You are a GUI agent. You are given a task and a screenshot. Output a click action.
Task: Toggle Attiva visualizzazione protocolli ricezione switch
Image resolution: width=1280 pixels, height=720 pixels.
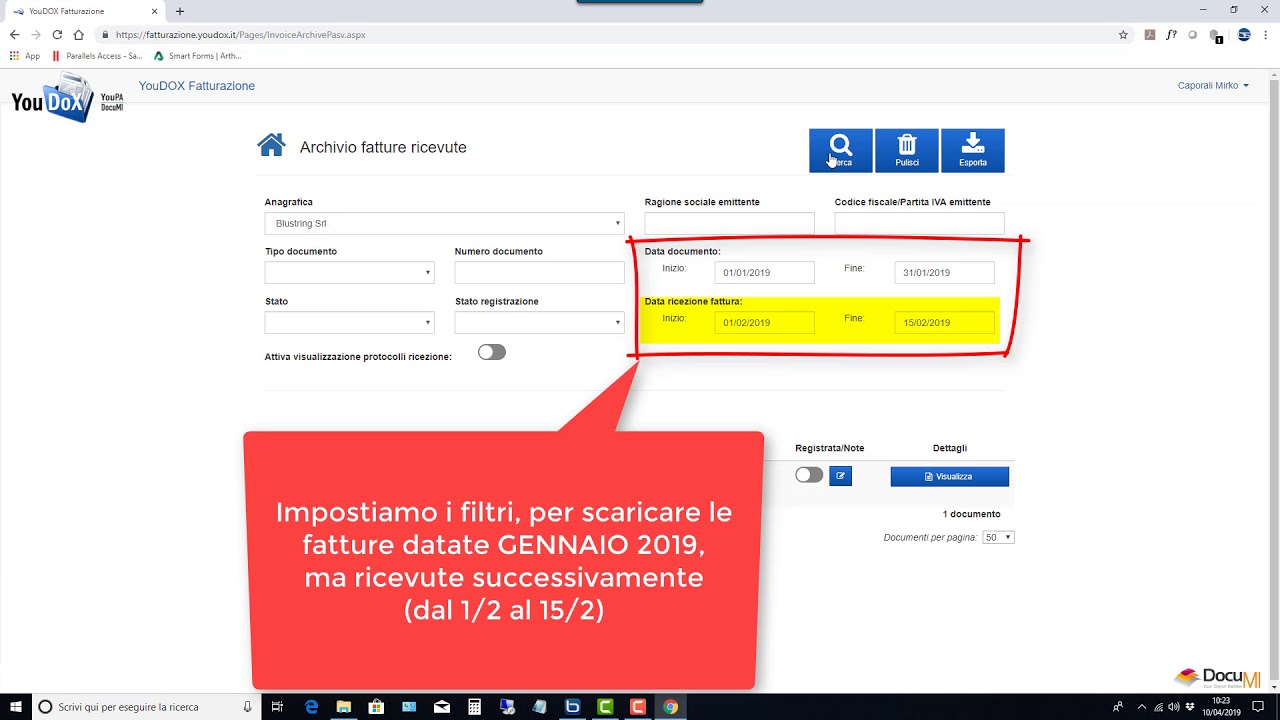(x=492, y=352)
